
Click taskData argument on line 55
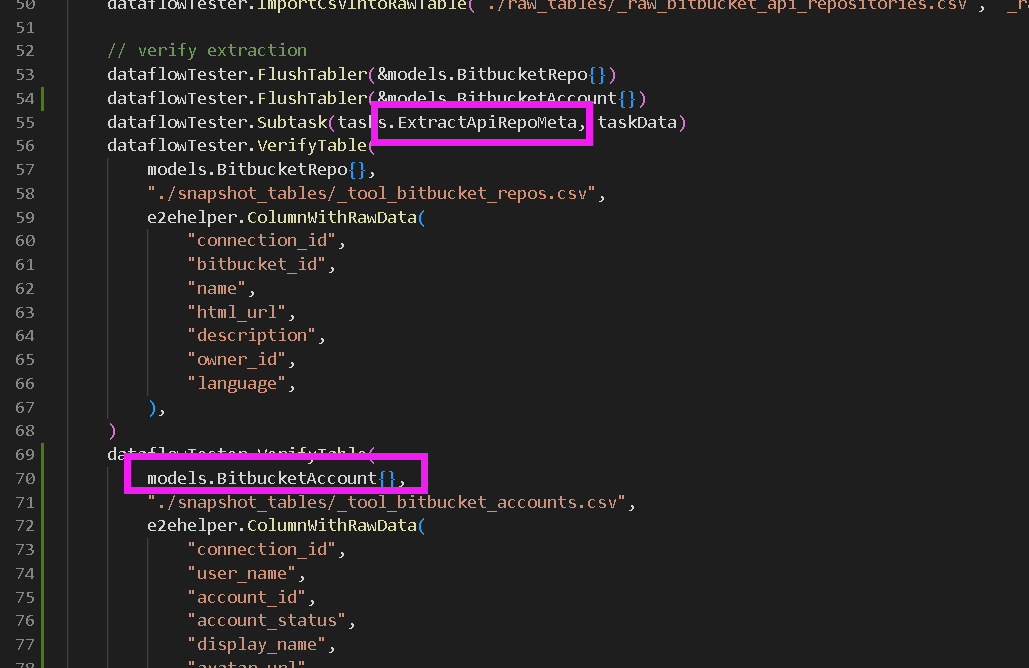click(x=637, y=123)
